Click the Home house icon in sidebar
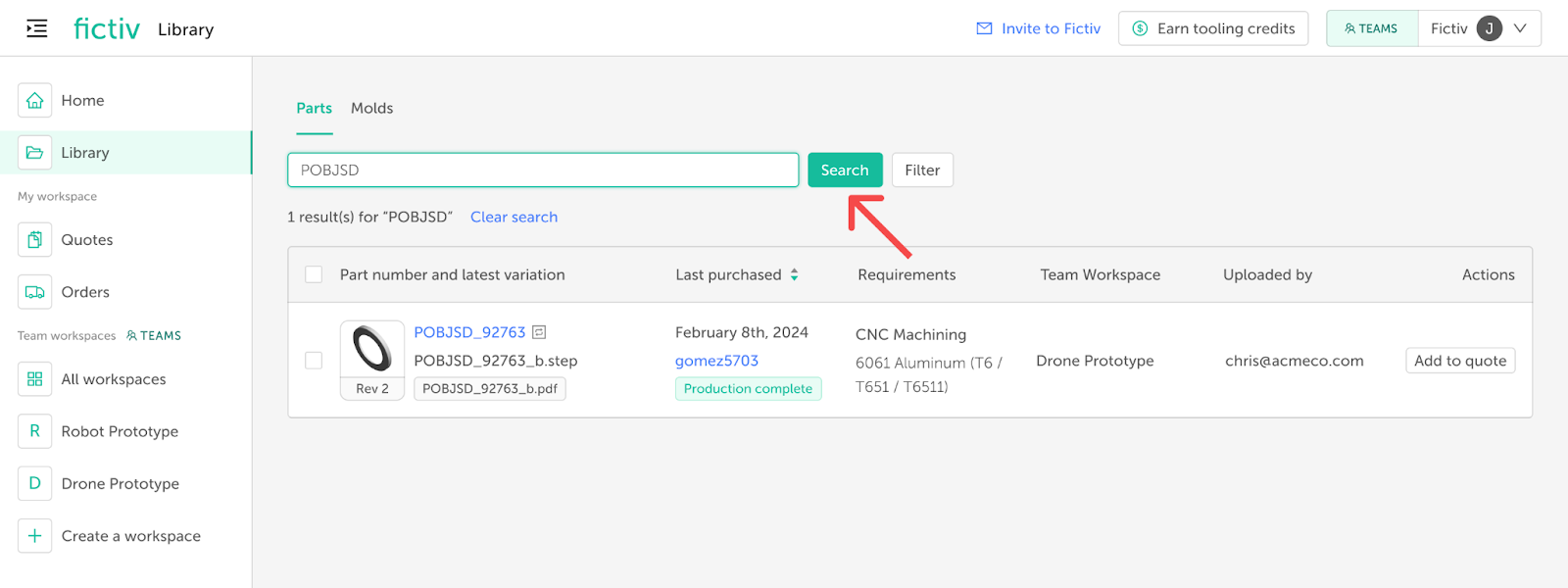Viewport: 1568px width, 588px height. pos(34,100)
